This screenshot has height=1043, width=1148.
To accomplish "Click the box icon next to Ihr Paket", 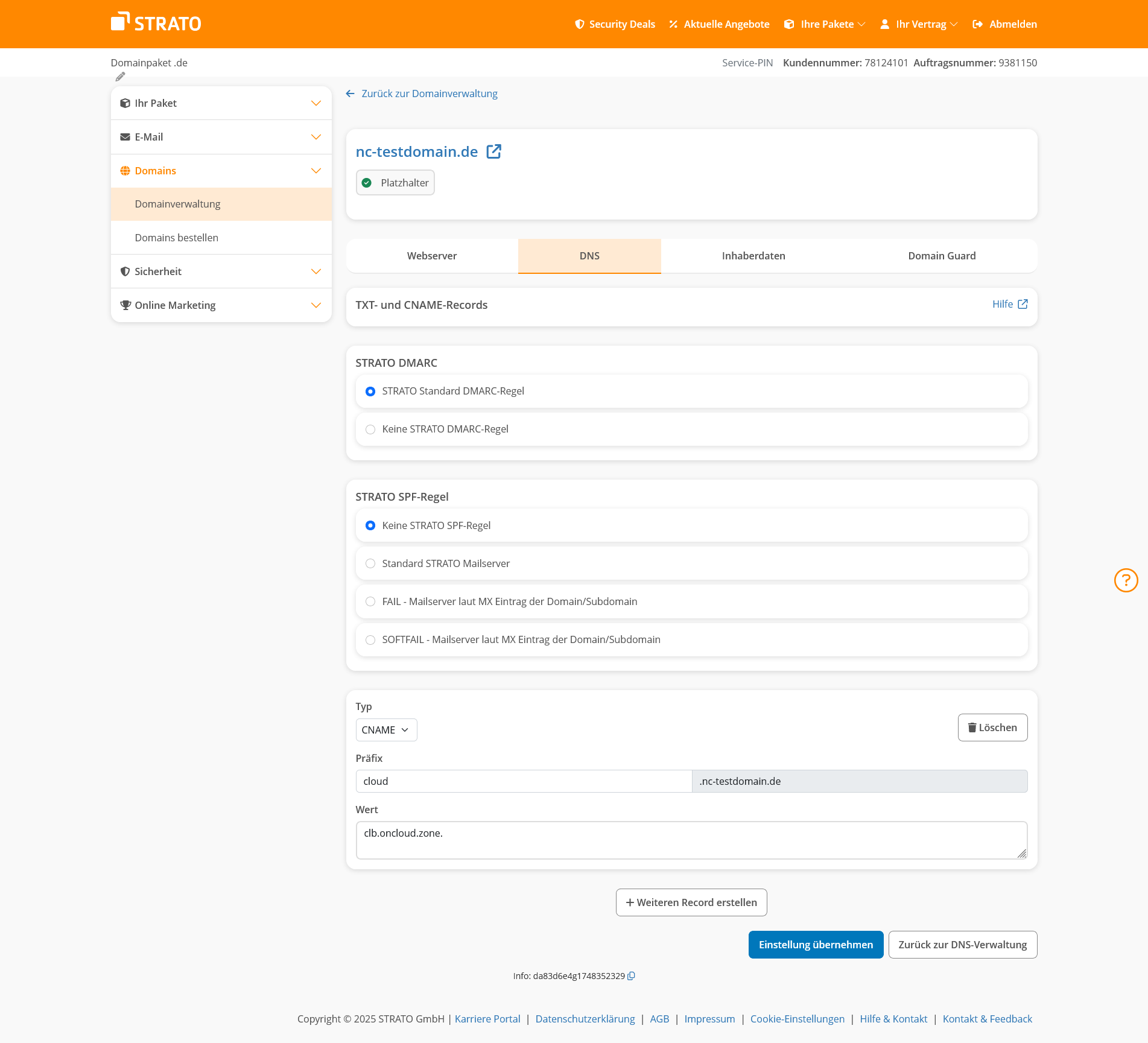I will pos(125,103).
